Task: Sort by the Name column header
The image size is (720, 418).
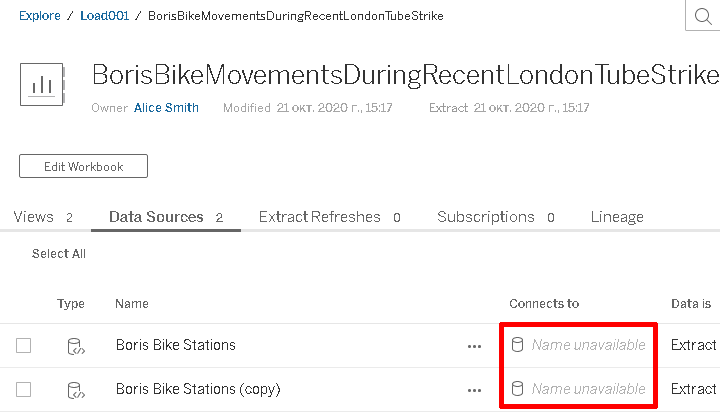Action: [132, 304]
